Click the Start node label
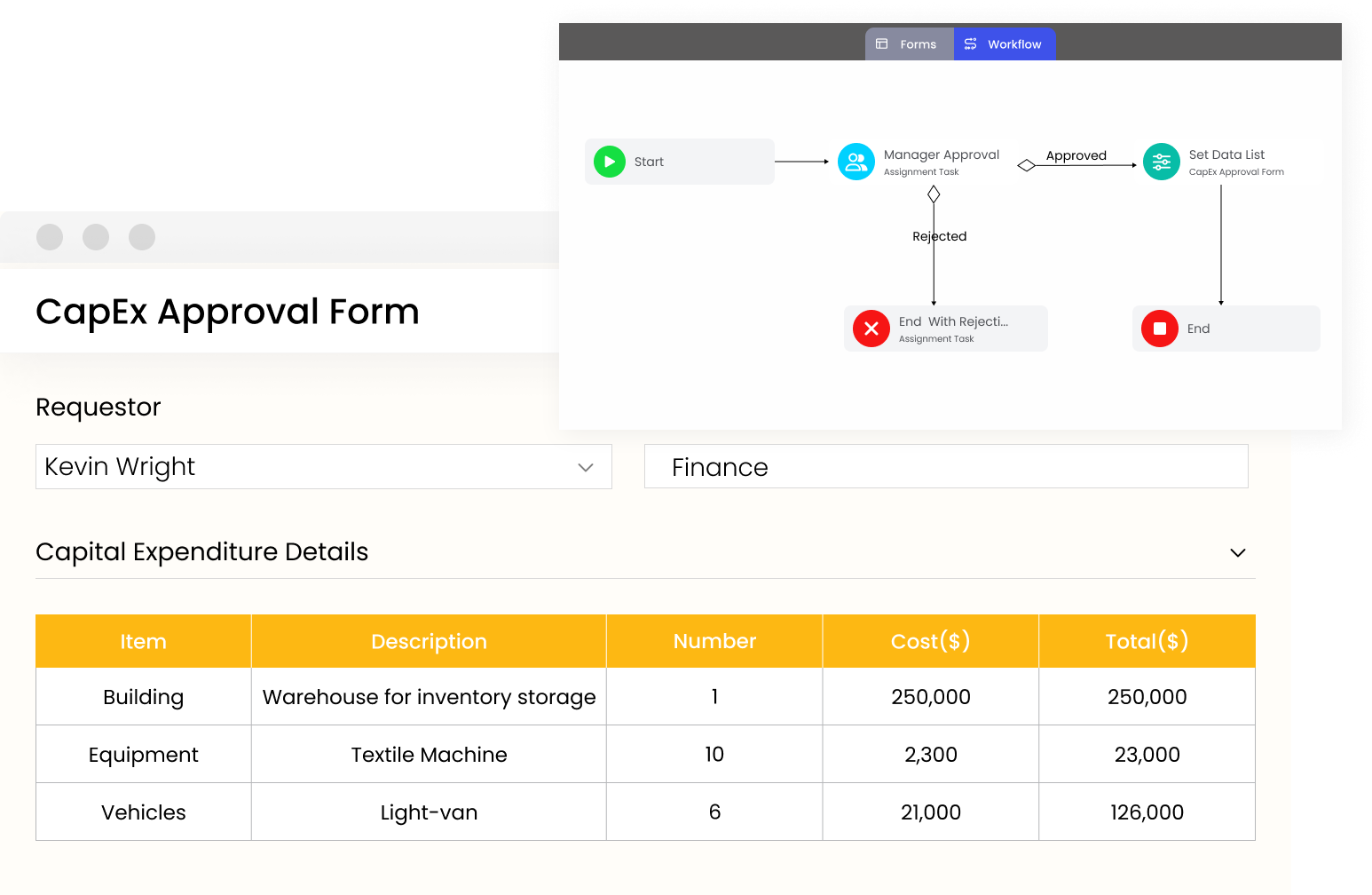The height and width of the screenshot is (895, 1372). tap(649, 162)
